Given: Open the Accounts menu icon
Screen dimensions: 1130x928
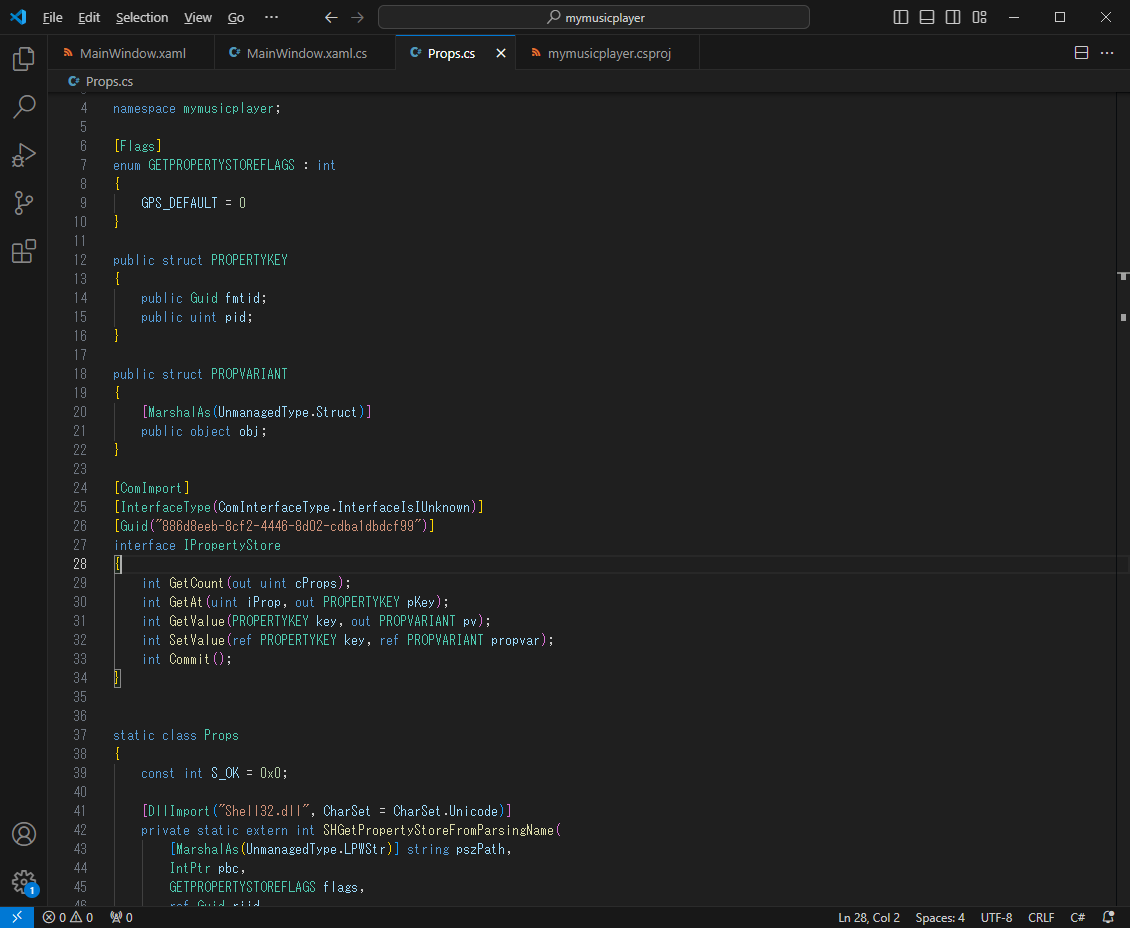Looking at the screenshot, I should (24, 834).
